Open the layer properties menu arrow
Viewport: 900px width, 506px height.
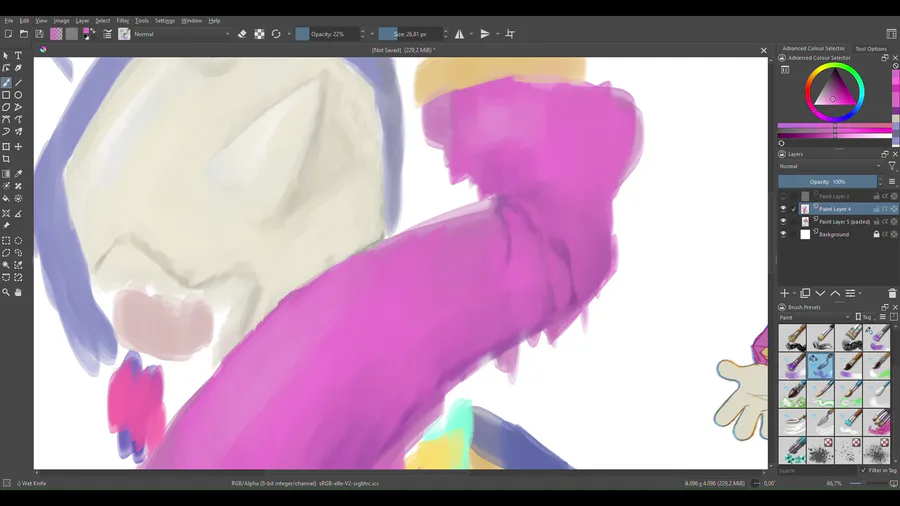click(x=860, y=293)
